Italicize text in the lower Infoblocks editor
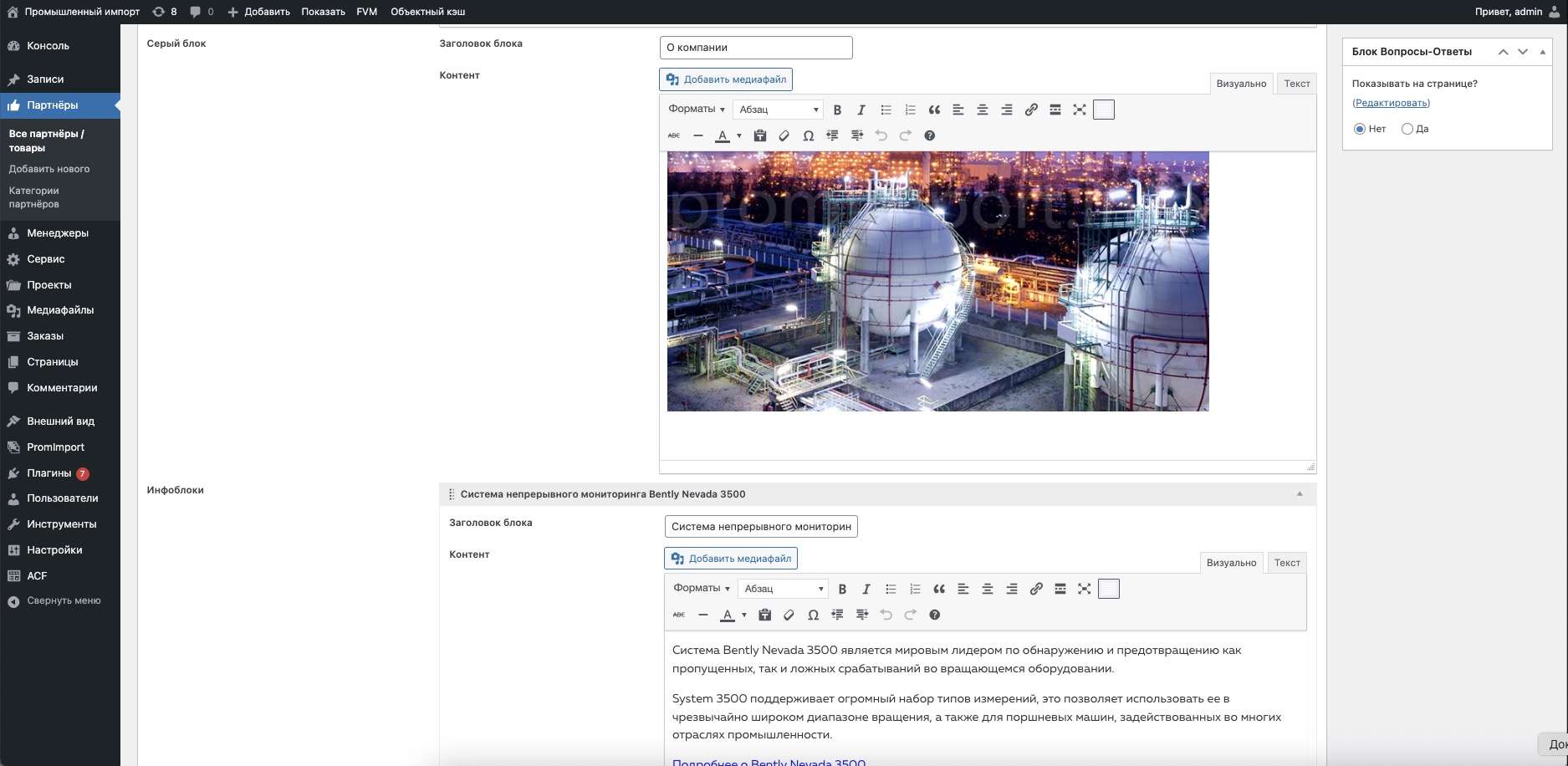This screenshot has height=766, width=1568. [x=866, y=589]
